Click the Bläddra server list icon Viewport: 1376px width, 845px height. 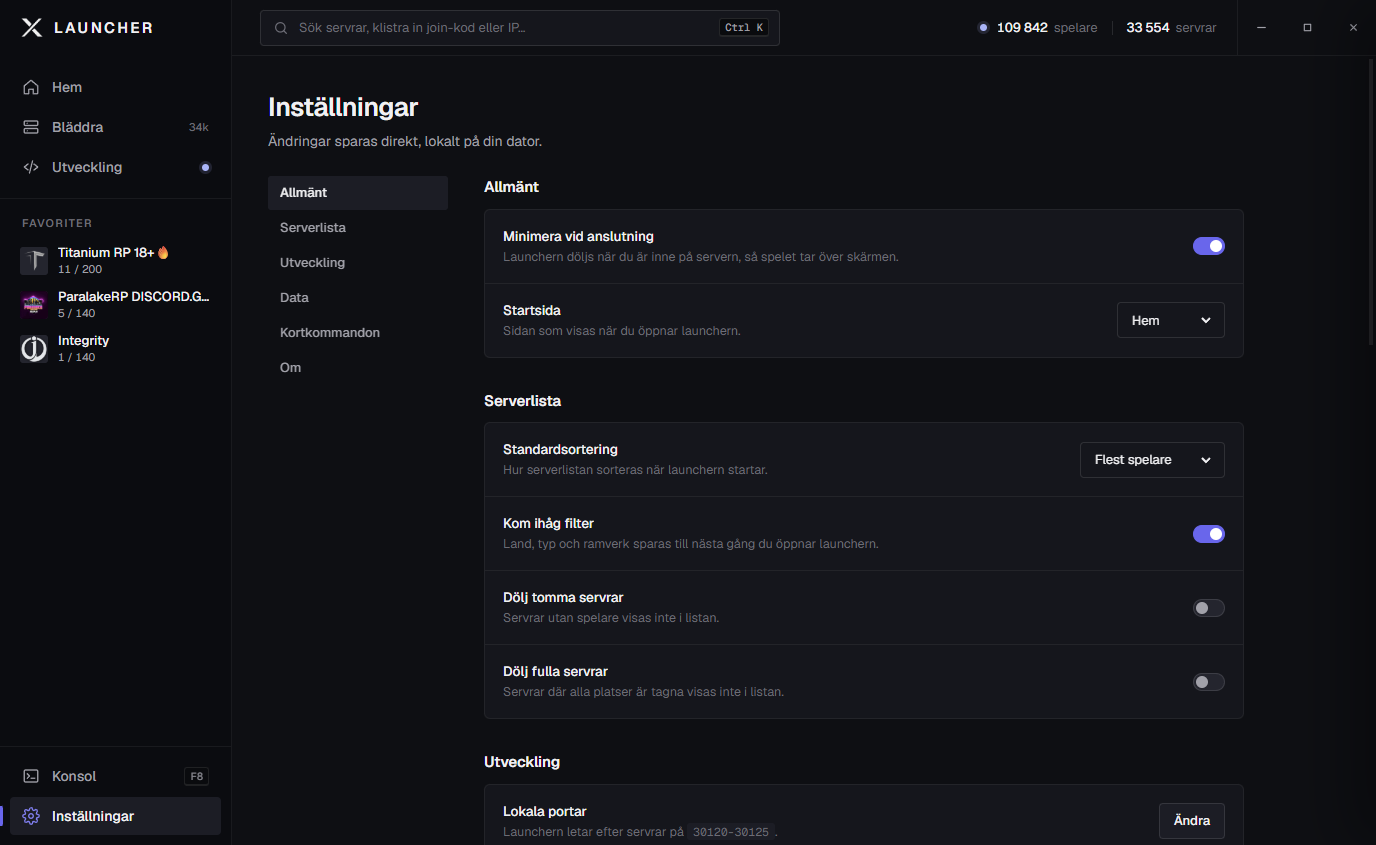(x=31, y=127)
